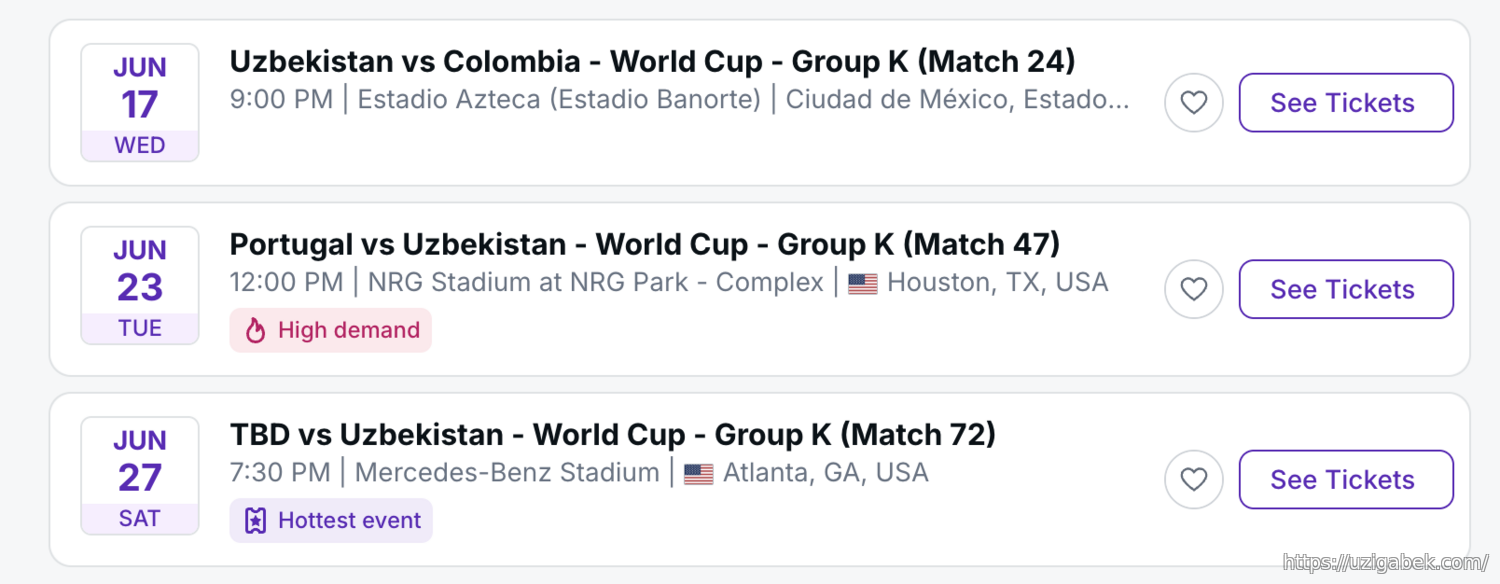The width and height of the screenshot is (1500, 584).
Task: Click the Hottest event ticket icon
Action: (x=255, y=521)
